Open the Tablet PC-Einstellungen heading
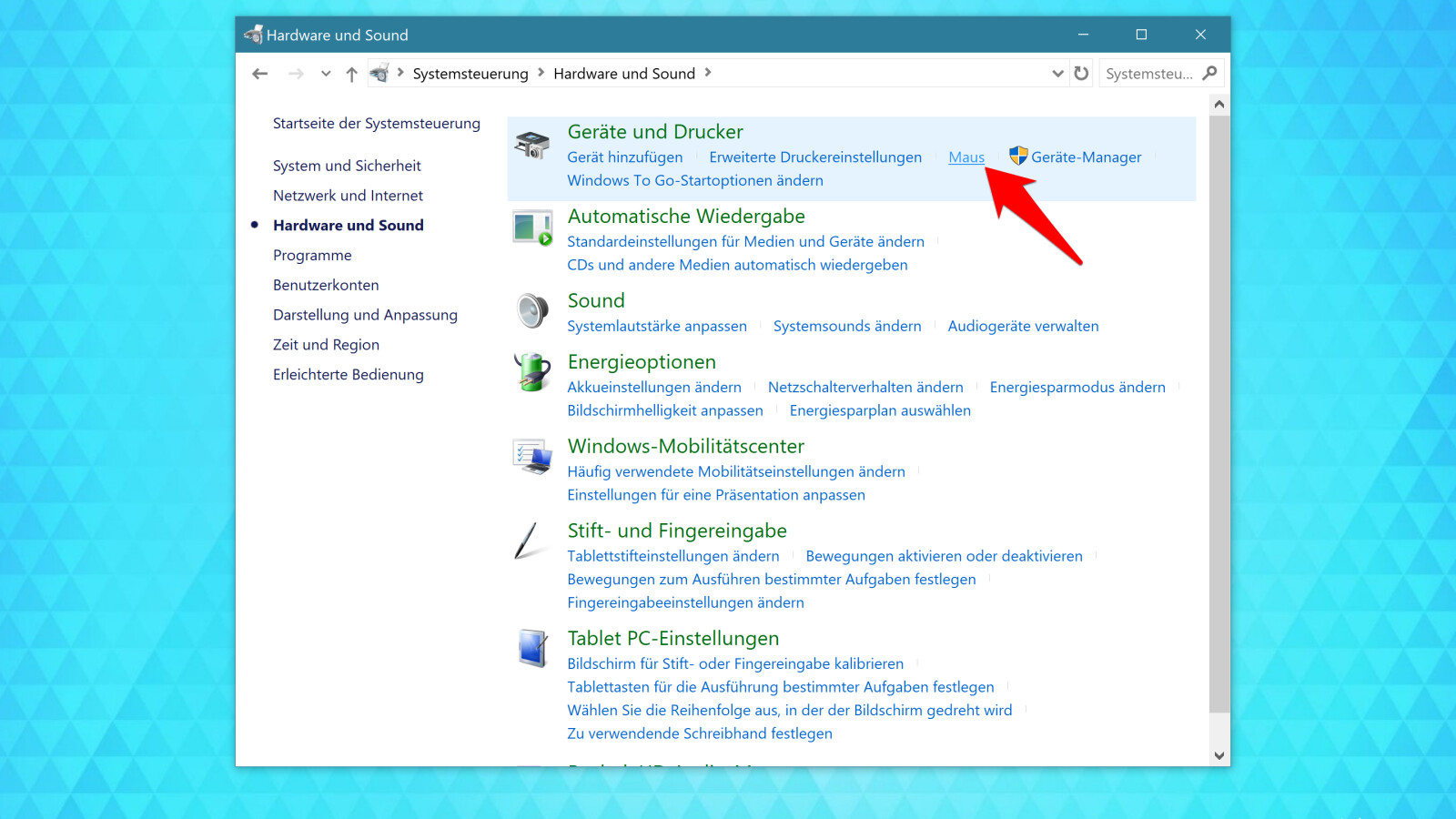The height and width of the screenshot is (819, 1456). (x=673, y=639)
